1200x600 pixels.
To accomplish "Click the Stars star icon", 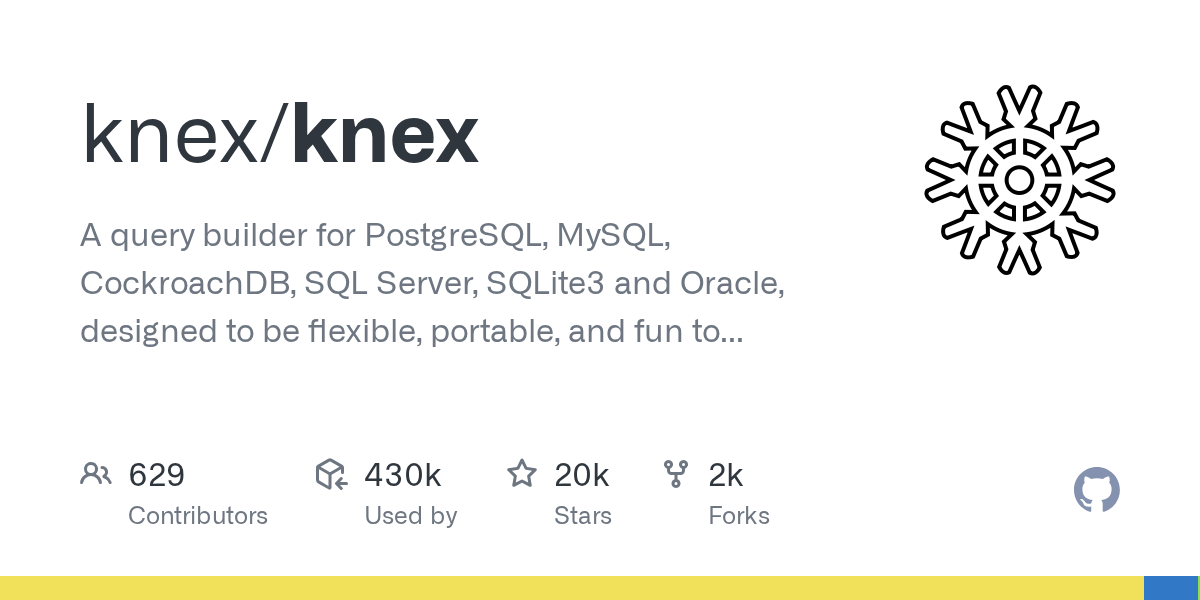I will 522,474.
